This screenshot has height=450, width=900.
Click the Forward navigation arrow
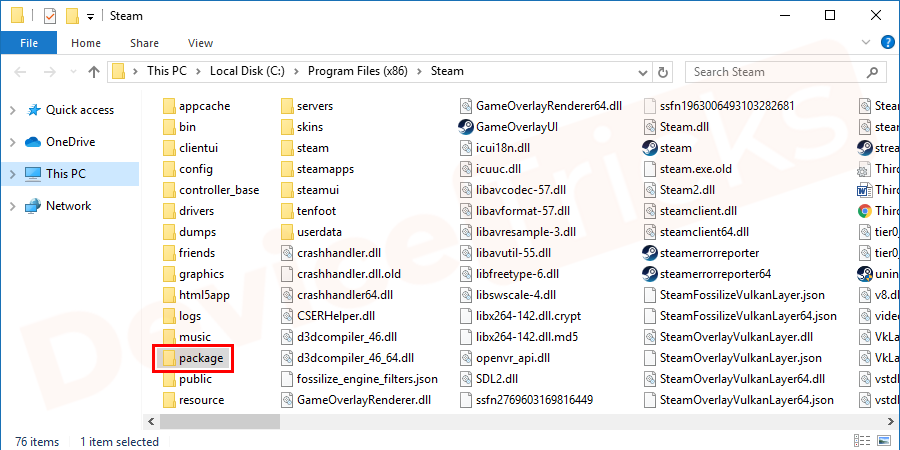[50, 72]
